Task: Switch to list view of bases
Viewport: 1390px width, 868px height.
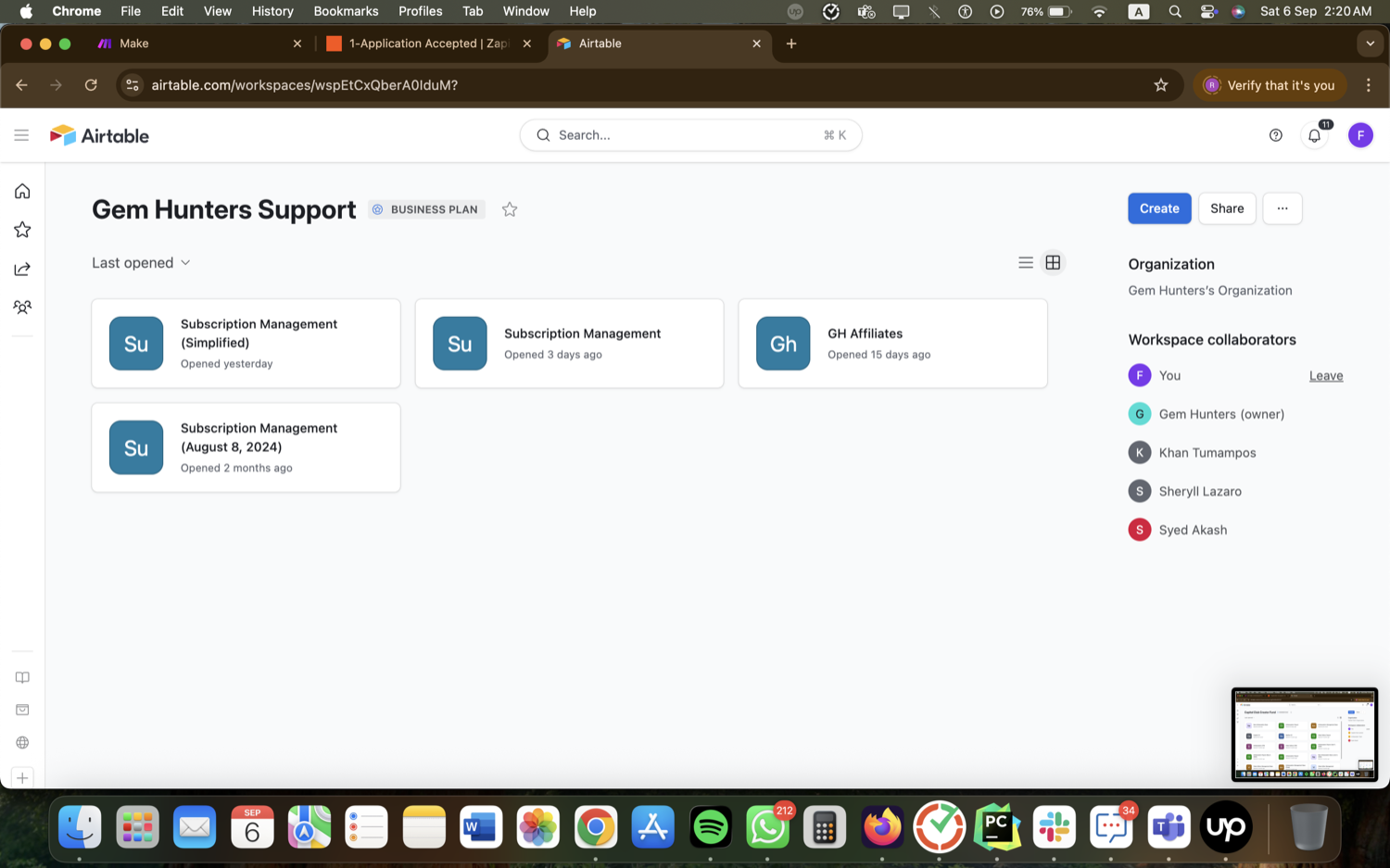Action: 1026,263
